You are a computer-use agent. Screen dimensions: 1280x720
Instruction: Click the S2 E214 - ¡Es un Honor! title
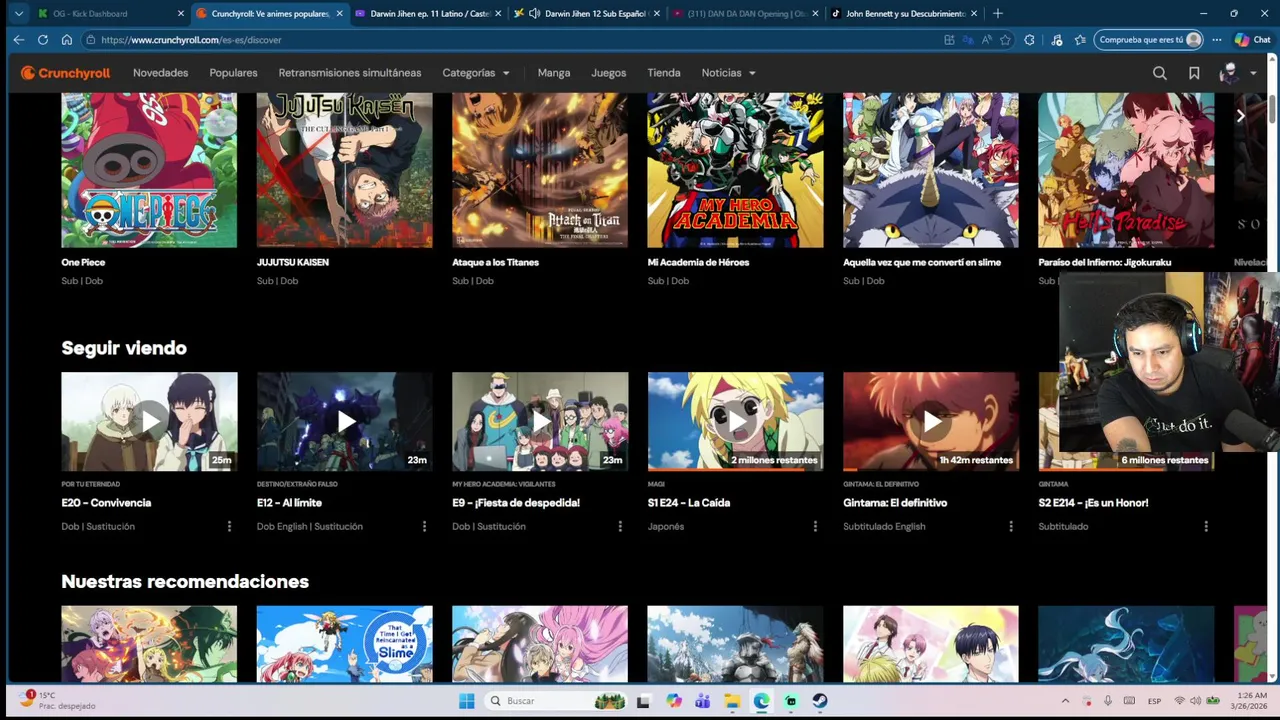pyautogui.click(x=1093, y=503)
